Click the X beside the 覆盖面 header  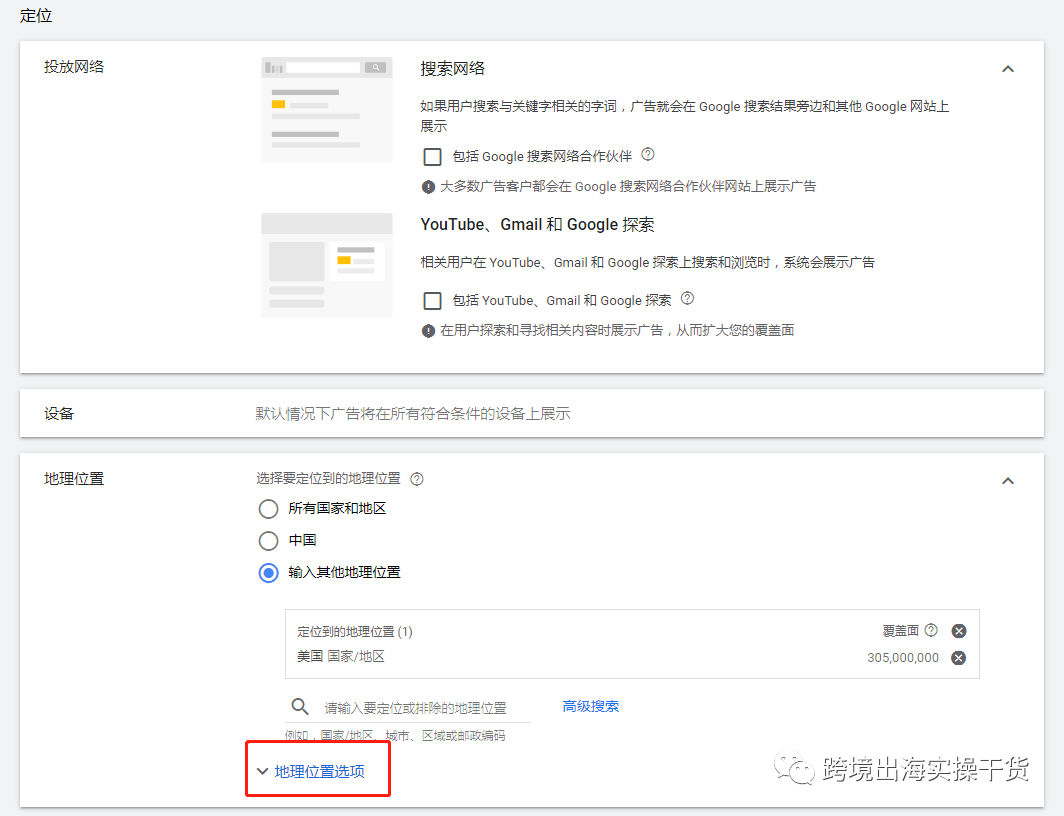(x=958, y=630)
